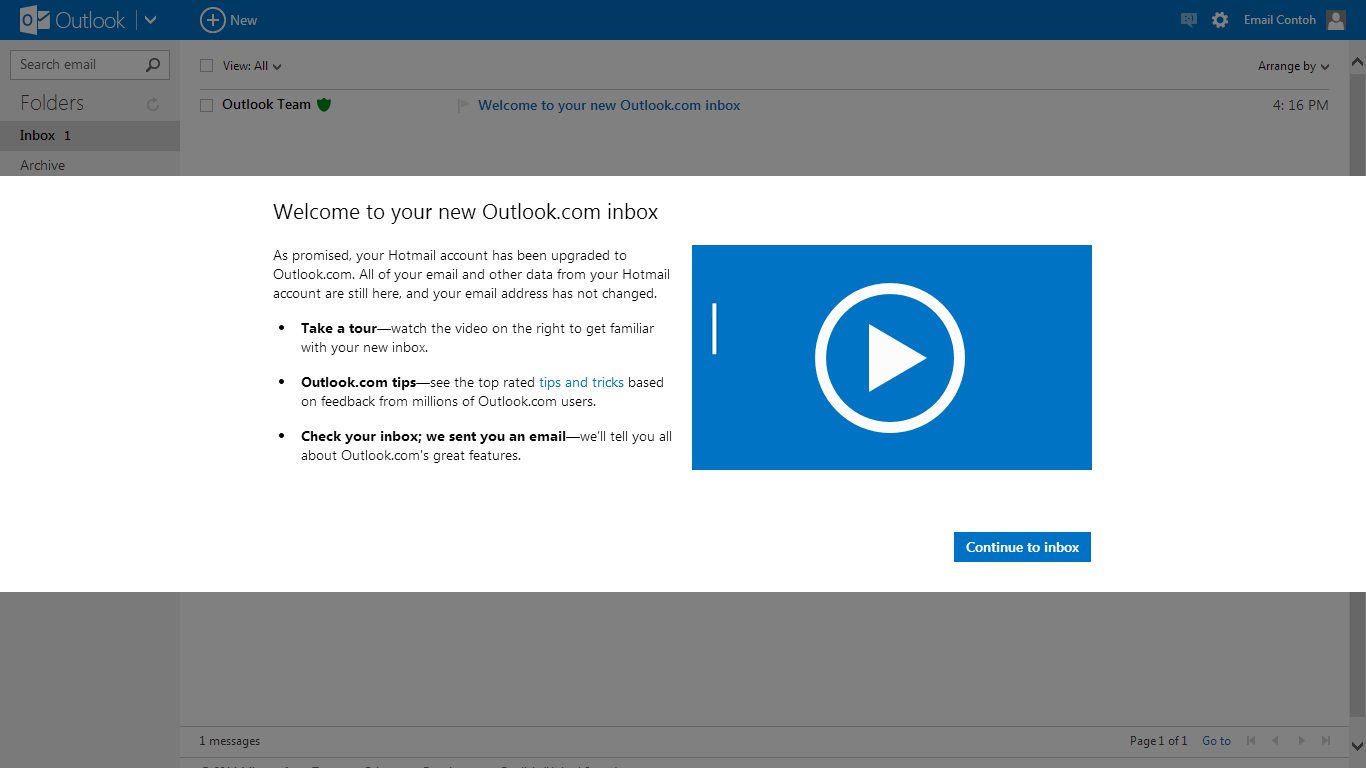Open the app switcher arrow beside Outlook
The image size is (1366, 768).
151,20
